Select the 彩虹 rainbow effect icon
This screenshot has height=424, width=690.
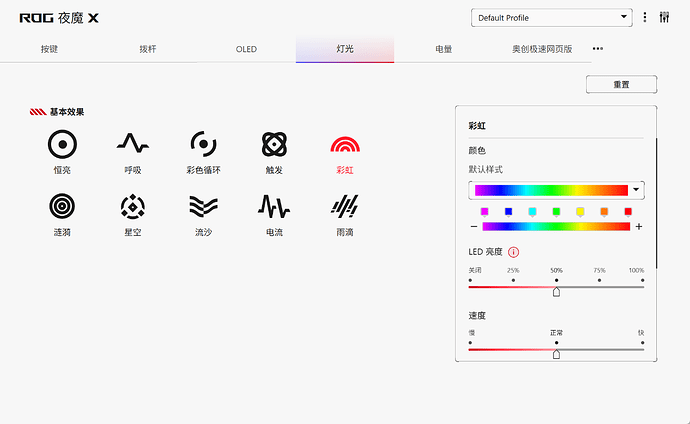[344, 145]
